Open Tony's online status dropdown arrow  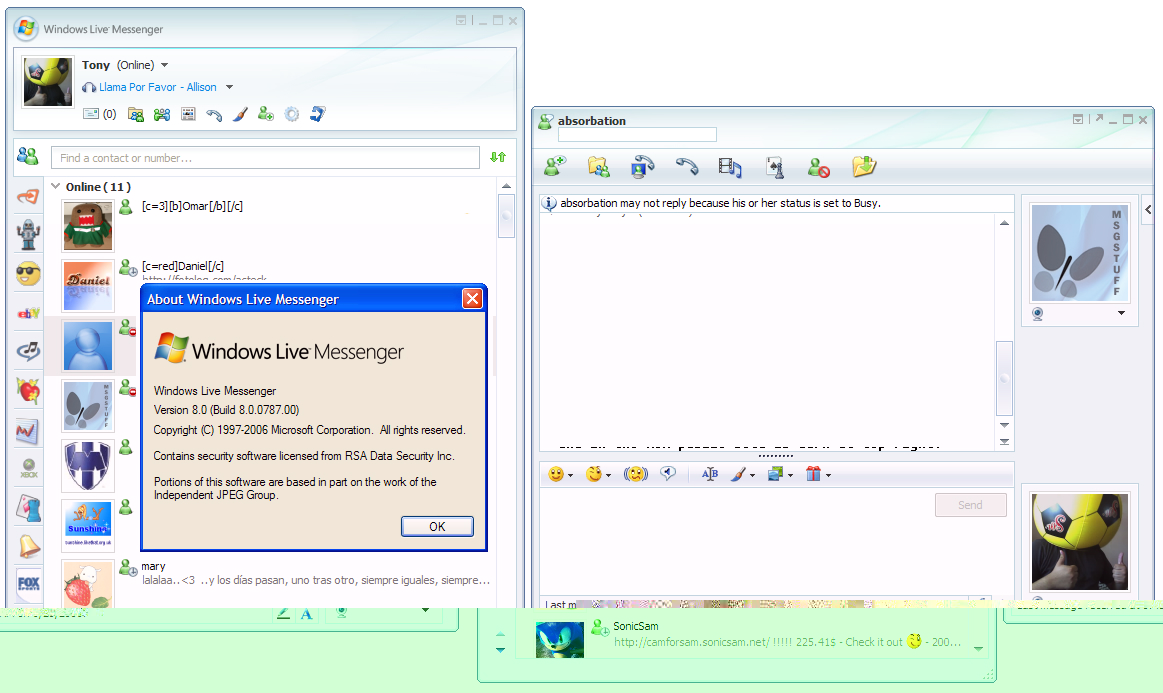(165, 65)
